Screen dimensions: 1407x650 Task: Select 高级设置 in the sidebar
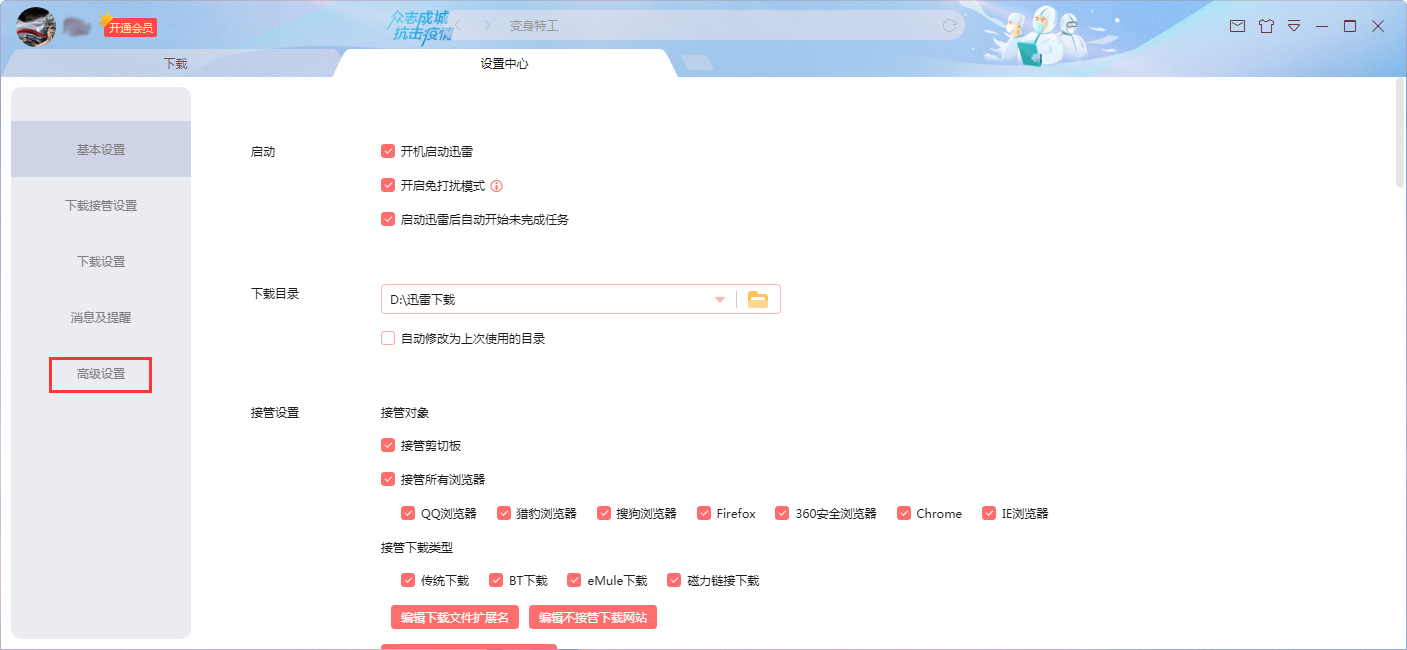pyautogui.click(x=100, y=374)
